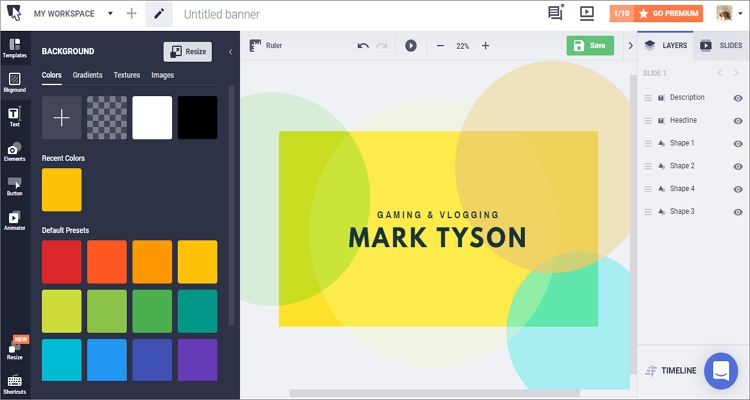Select the Description layer row
This screenshot has height=400, width=750.
click(x=693, y=98)
